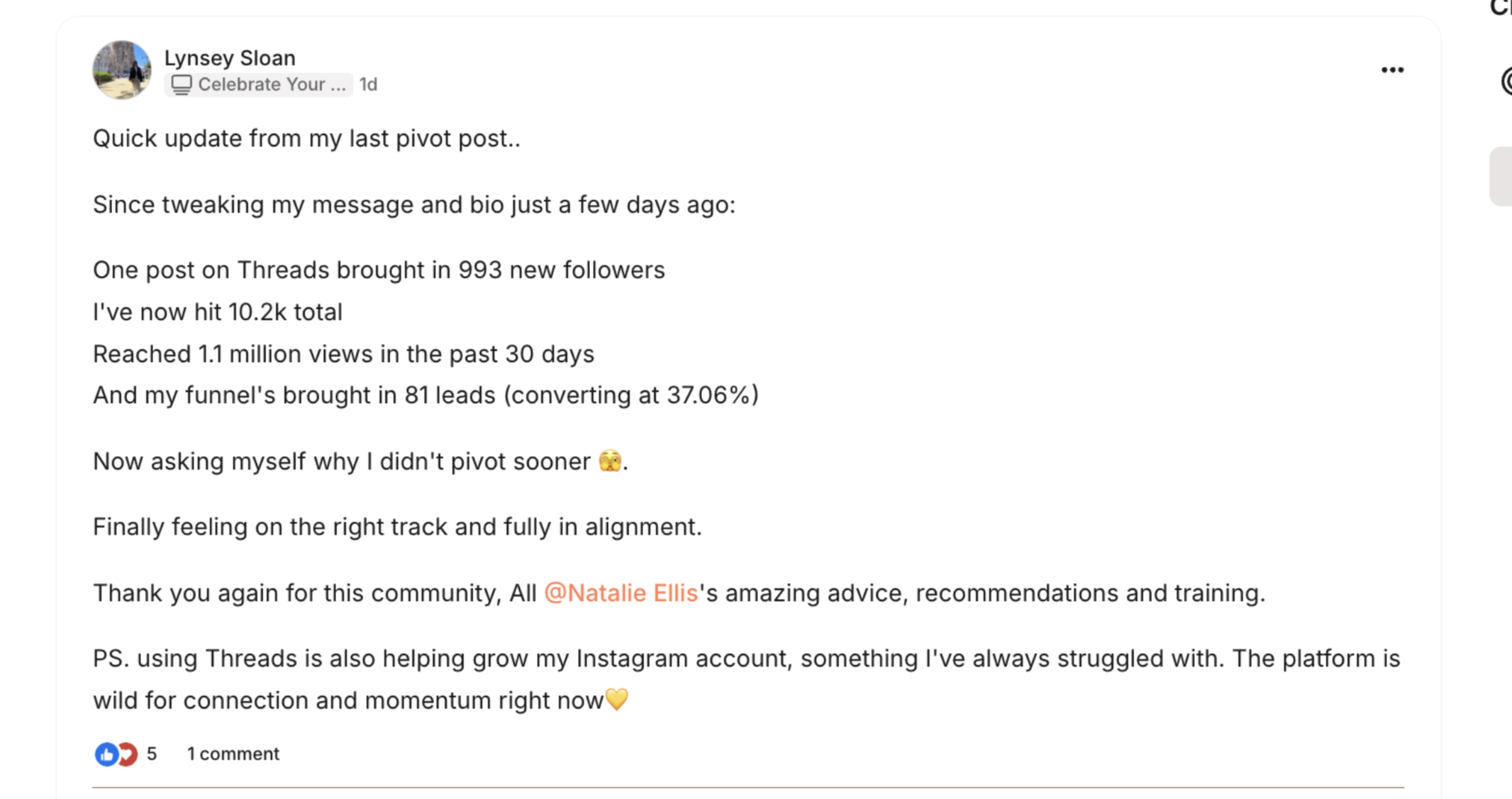Screen dimensions: 1512x799
Task: Open the 1 comment thread
Action: [232, 754]
